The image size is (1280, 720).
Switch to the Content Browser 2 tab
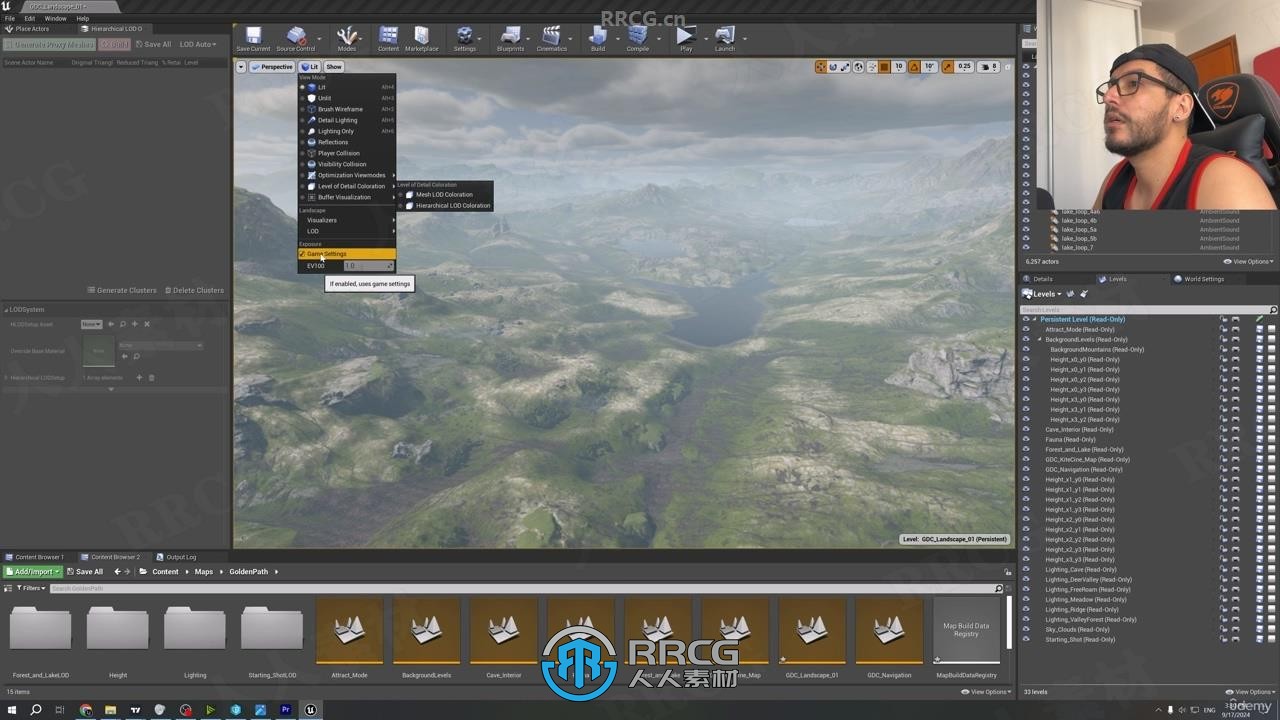(116, 557)
